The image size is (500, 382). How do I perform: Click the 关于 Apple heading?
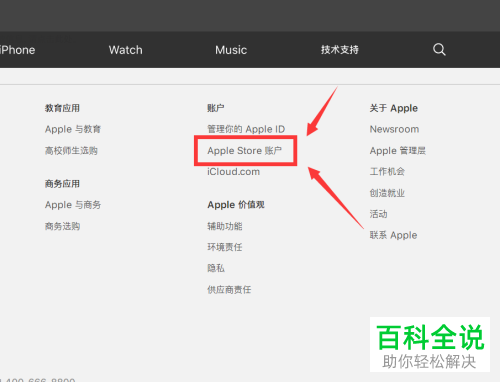[394, 108]
